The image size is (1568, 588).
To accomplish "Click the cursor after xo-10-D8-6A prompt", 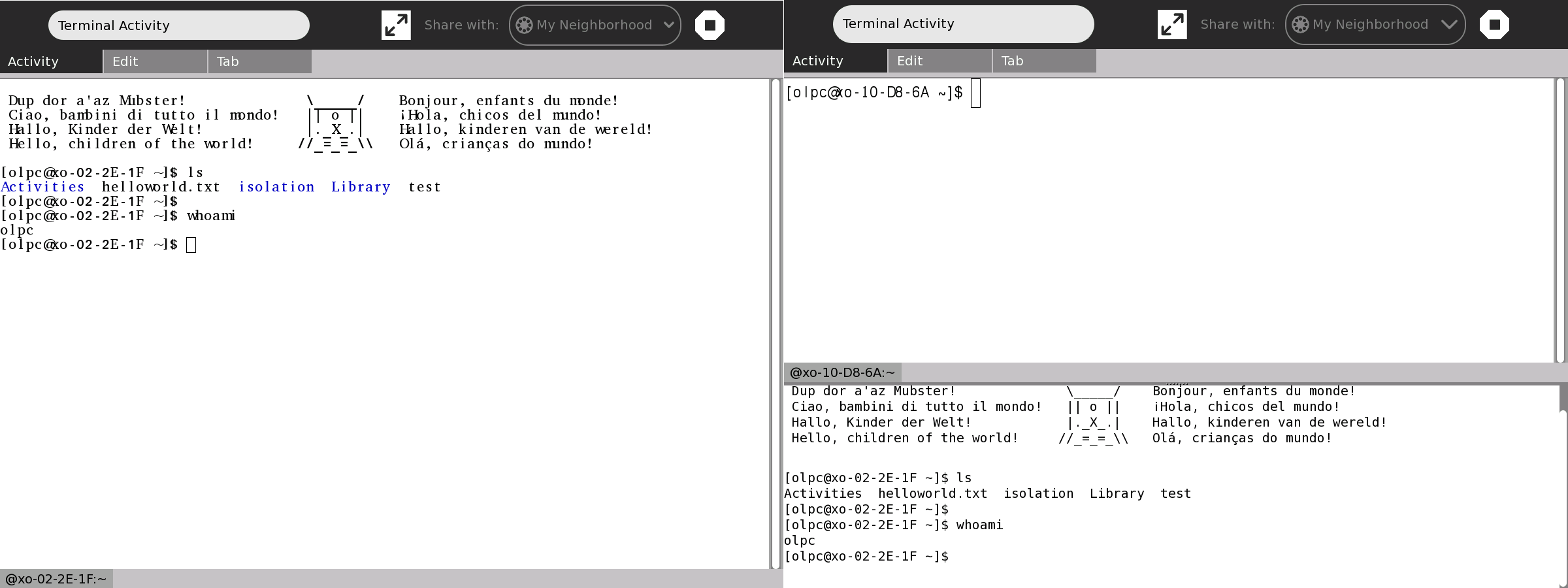I will [x=975, y=93].
